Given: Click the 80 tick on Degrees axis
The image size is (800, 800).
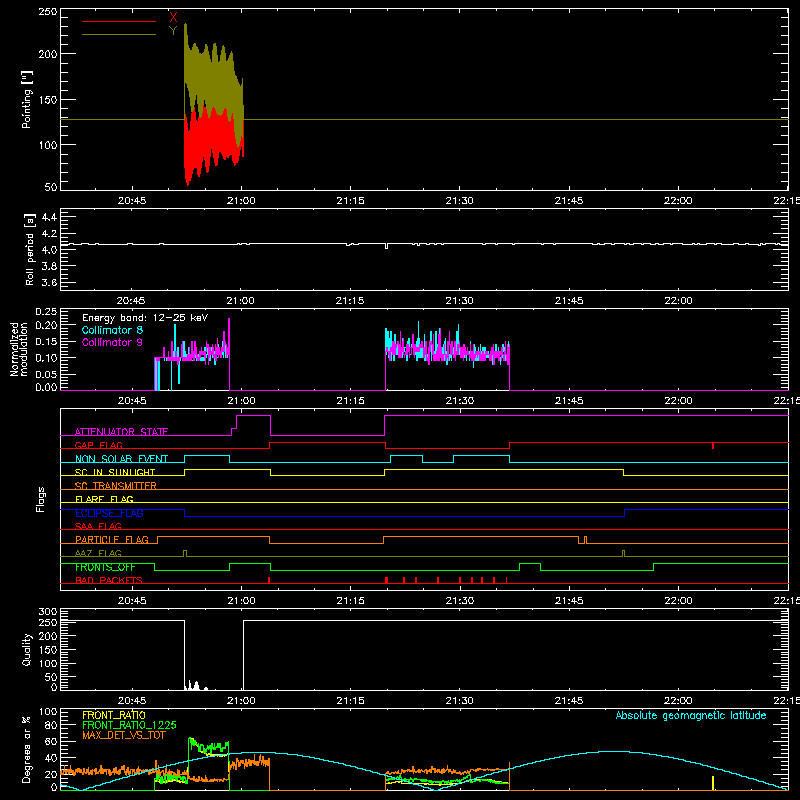Looking at the screenshot, I should click(51, 725).
